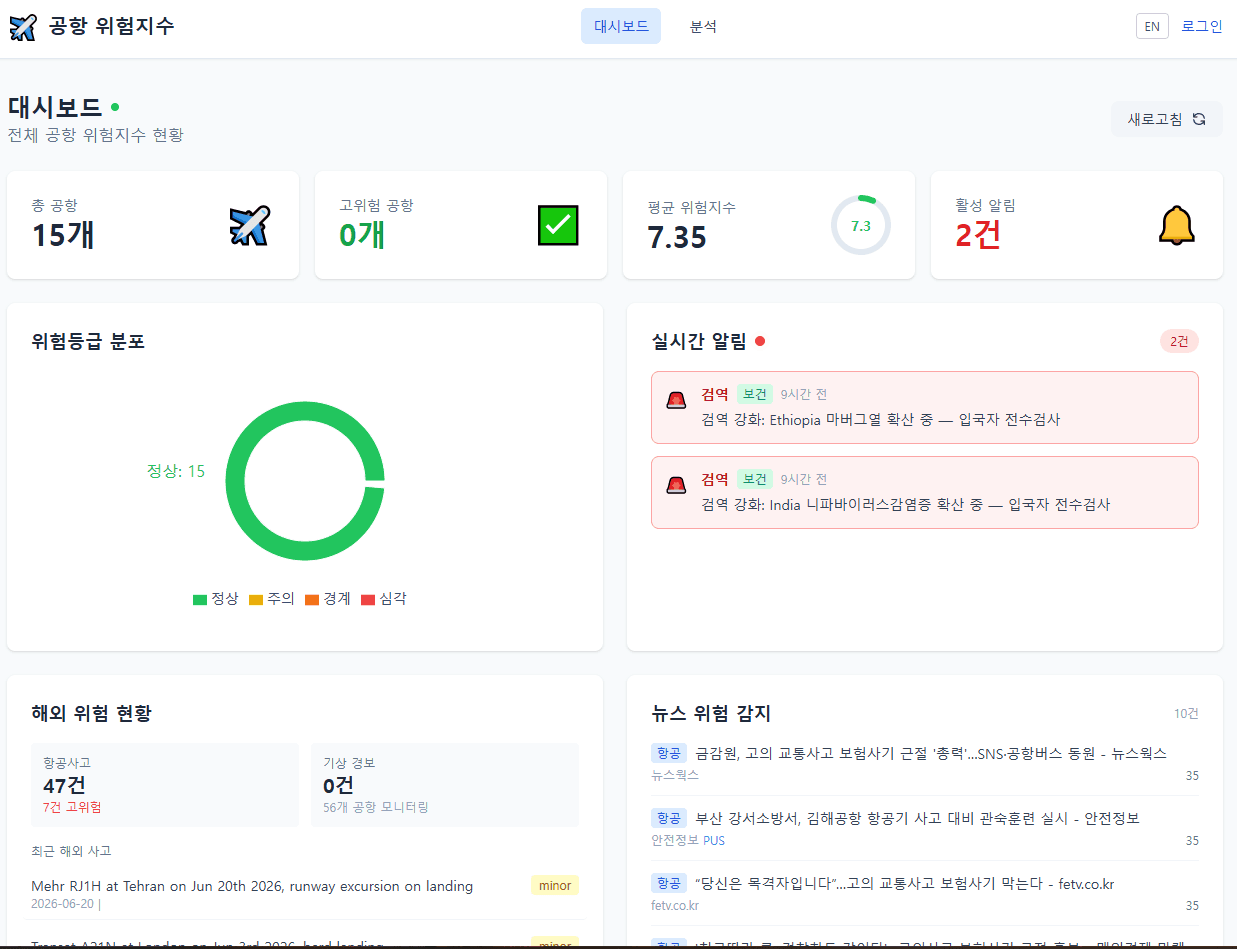Click the 항공 tag on 당신은 목격자입니다 news
The width and height of the screenshot is (1237, 949).
(x=669, y=883)
